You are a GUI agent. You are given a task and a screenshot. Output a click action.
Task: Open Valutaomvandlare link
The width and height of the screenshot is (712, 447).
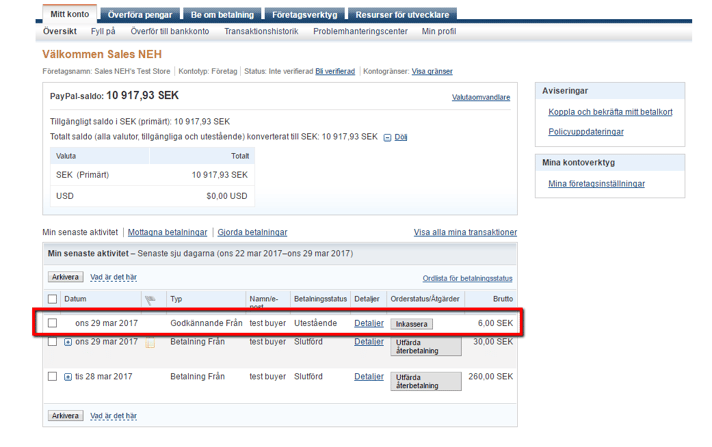[481, 97]
